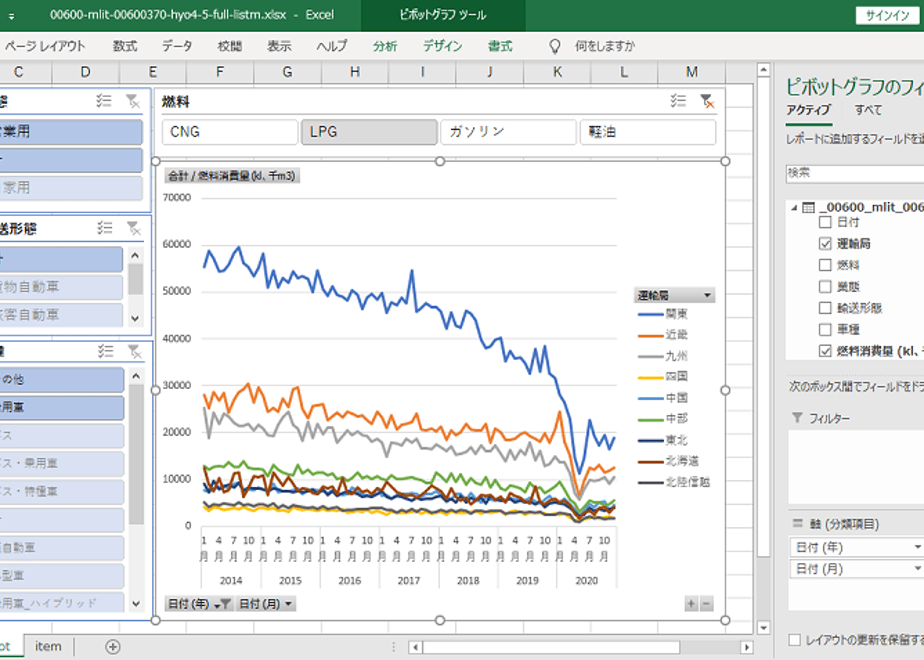The image size is (924, 660).
Task: Collapse the entire chart field with minus
Action: point(706,603)
